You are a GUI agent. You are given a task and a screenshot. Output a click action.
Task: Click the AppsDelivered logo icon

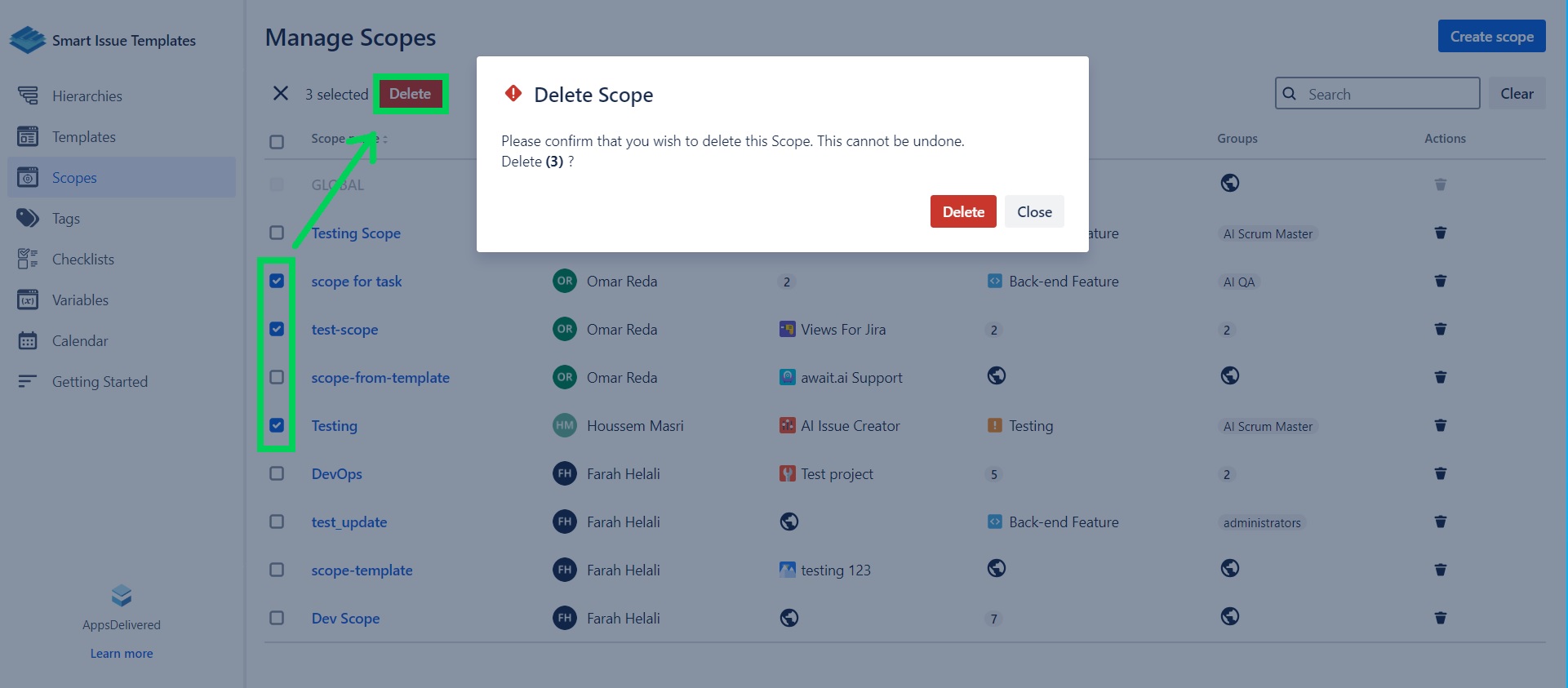coord(122,596)
